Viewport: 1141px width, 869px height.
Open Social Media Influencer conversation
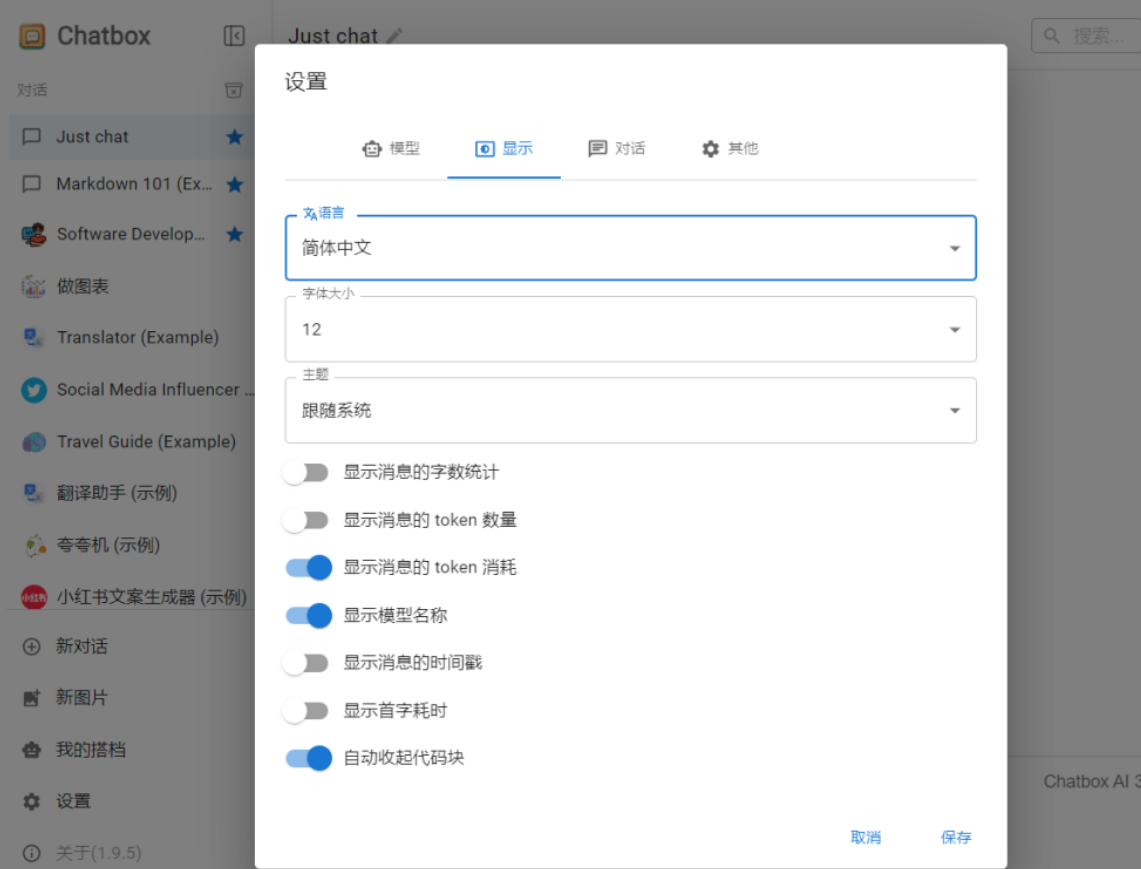point(132,390)
